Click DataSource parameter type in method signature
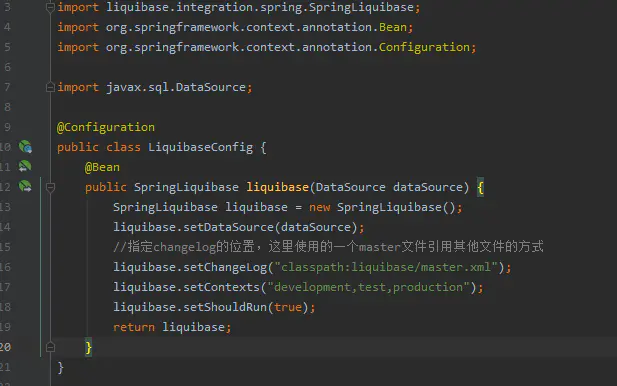 (351, 187)
